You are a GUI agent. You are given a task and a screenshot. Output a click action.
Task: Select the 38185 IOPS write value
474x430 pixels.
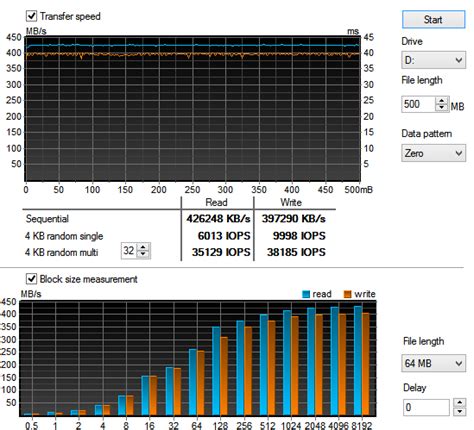point(296,252)
